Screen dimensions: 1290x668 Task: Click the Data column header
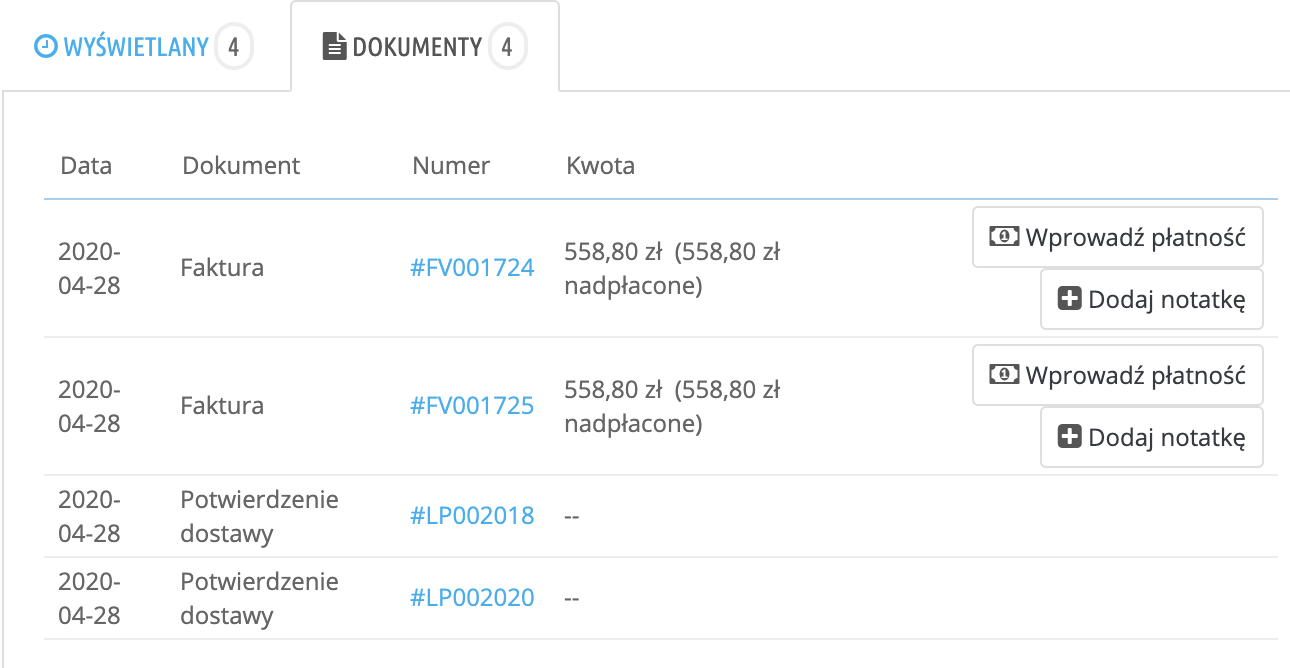85,165
